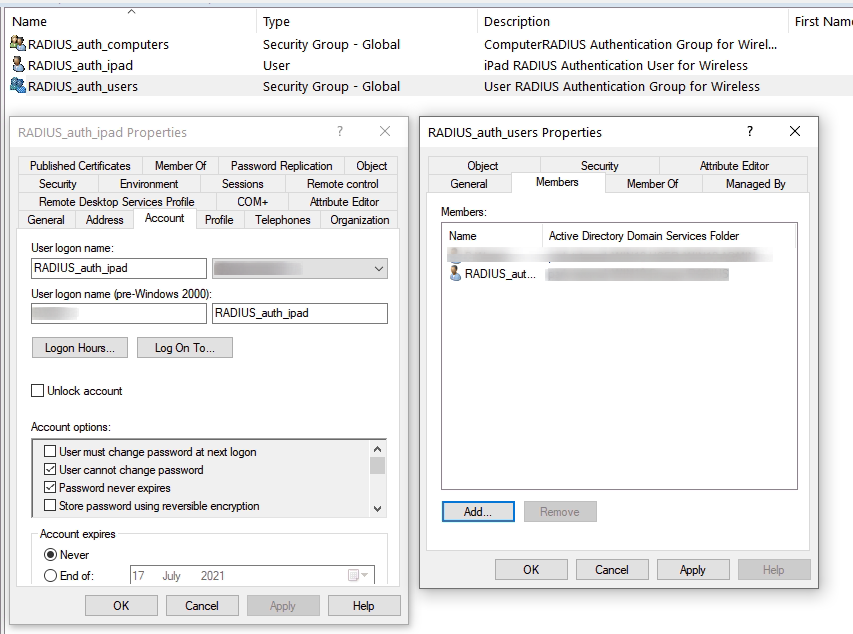Viewport: 853px width, 634px height.
Task: Open General tab in RADIUS_auth_users Properties
Action: [469, 183]
